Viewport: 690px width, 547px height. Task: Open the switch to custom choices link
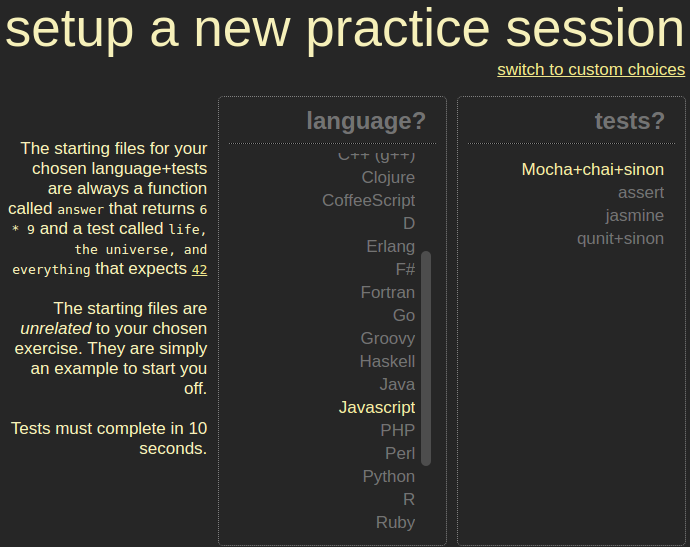coord(590,70)
